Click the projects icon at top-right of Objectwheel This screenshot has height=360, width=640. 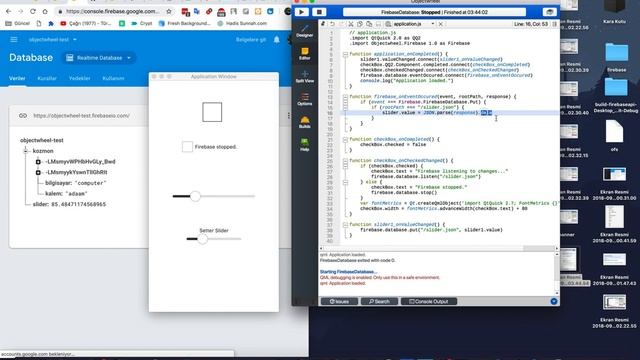click(x=549, y=12)
